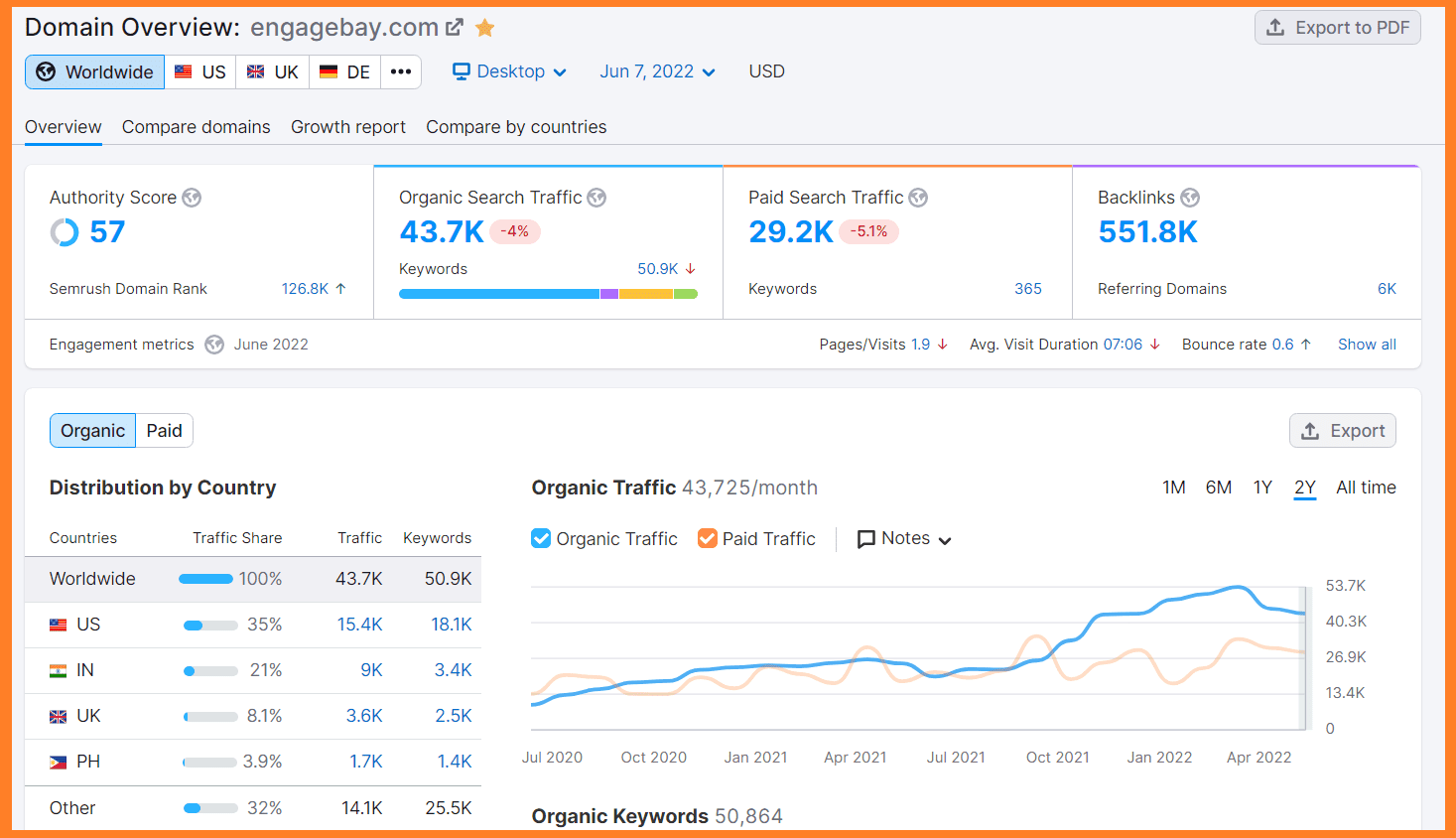
Task: Click globe info icon beside Authority Score
Action: point(192,198)
